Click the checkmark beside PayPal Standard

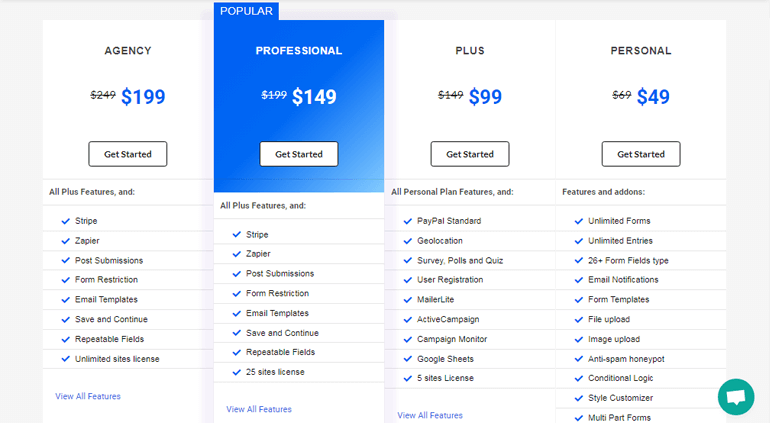click(408, 222)
